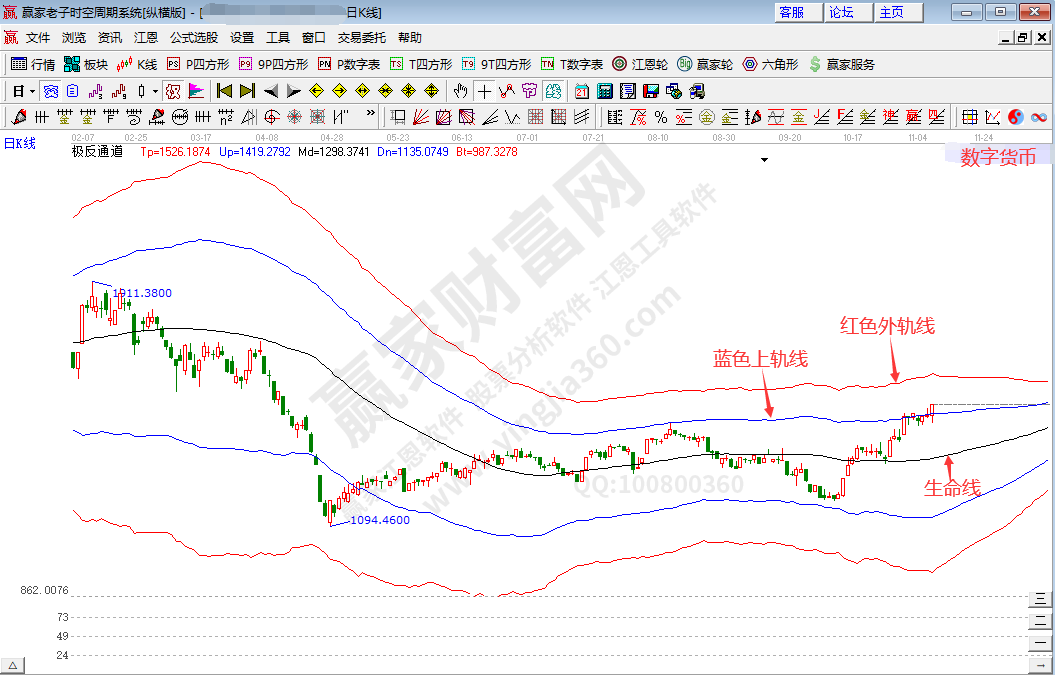Image resolution: width=1055 pixels, height=675 pixels.
Task: Jump to first bar with skip-back arrow
Action: click(224, 91)
